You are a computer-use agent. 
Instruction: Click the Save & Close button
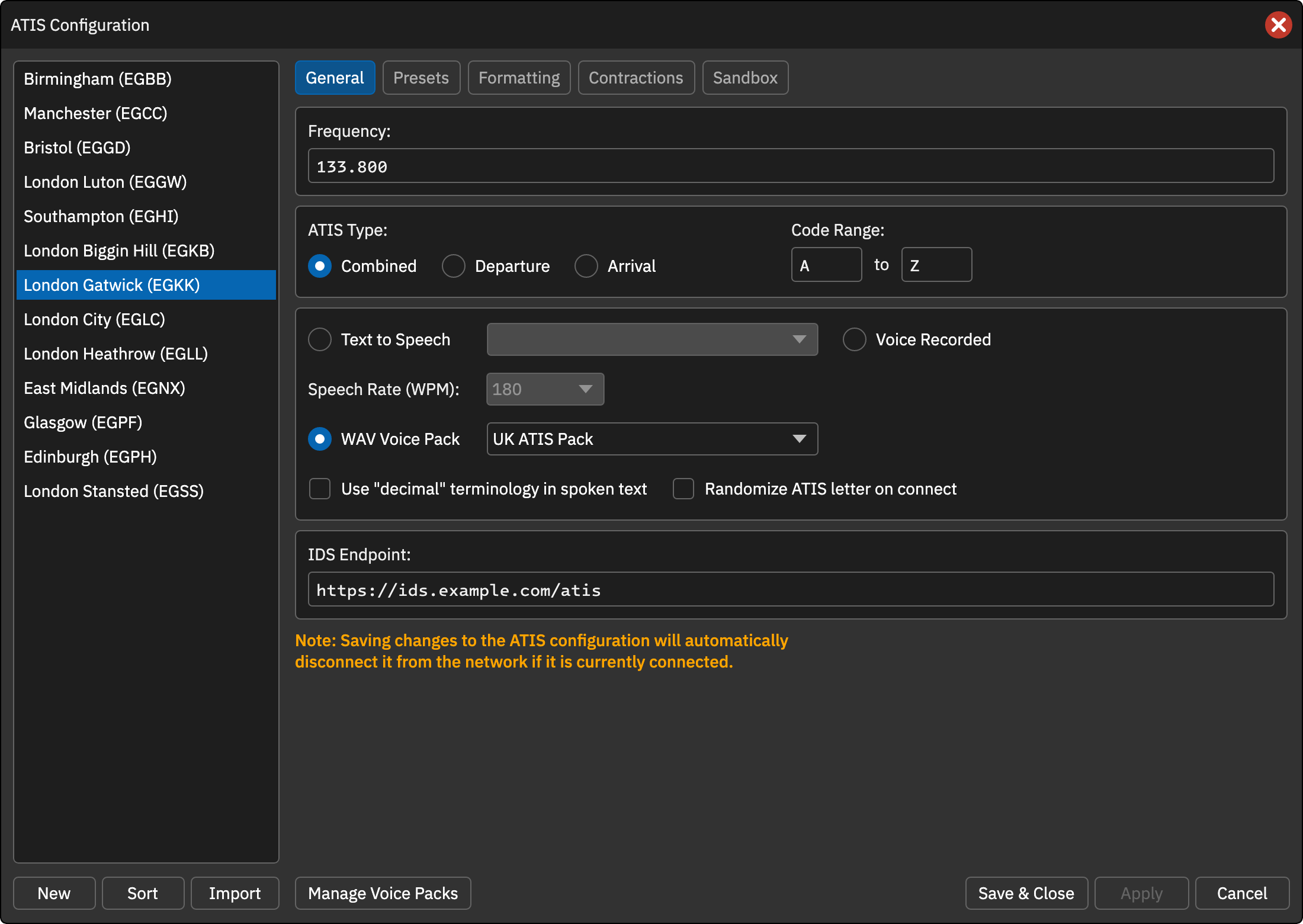click(x=1026, y=893)
